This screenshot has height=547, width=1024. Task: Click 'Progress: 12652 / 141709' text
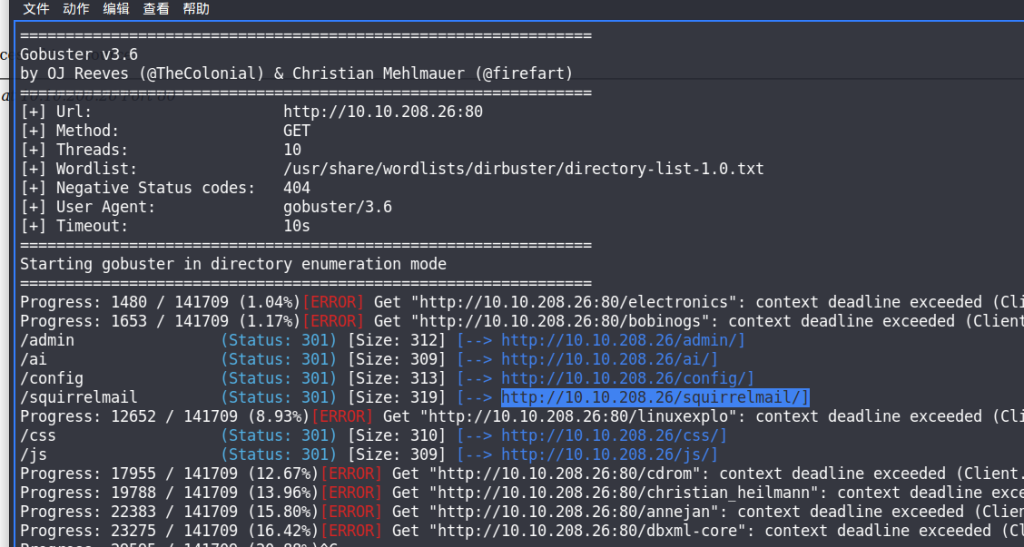click(129, 416)
